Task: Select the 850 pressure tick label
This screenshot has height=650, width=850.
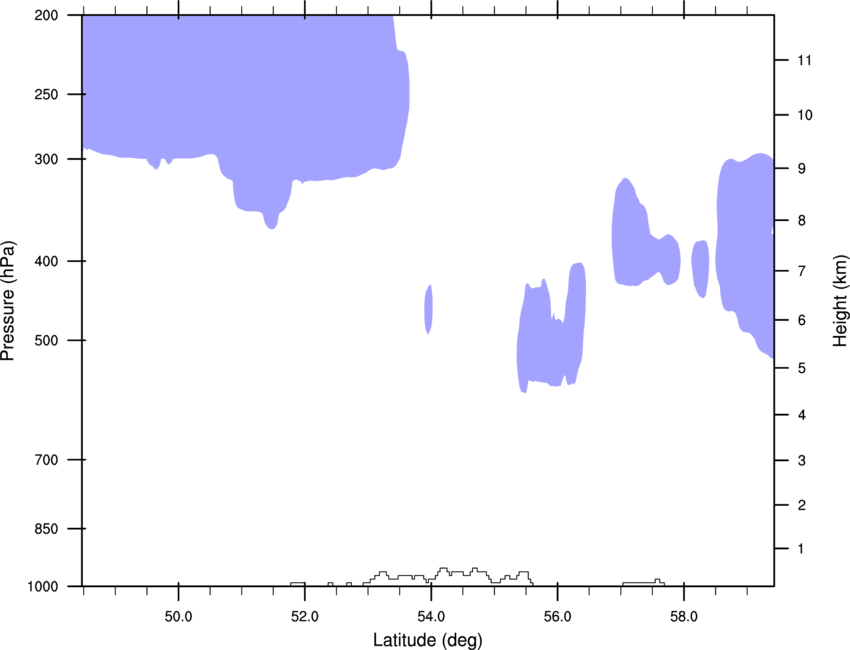Action: point(46,529)
